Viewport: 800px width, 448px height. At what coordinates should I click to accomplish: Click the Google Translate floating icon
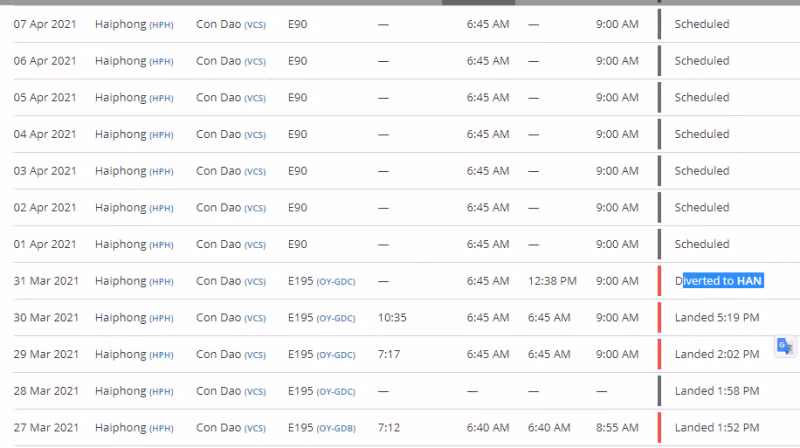(785, 346)
